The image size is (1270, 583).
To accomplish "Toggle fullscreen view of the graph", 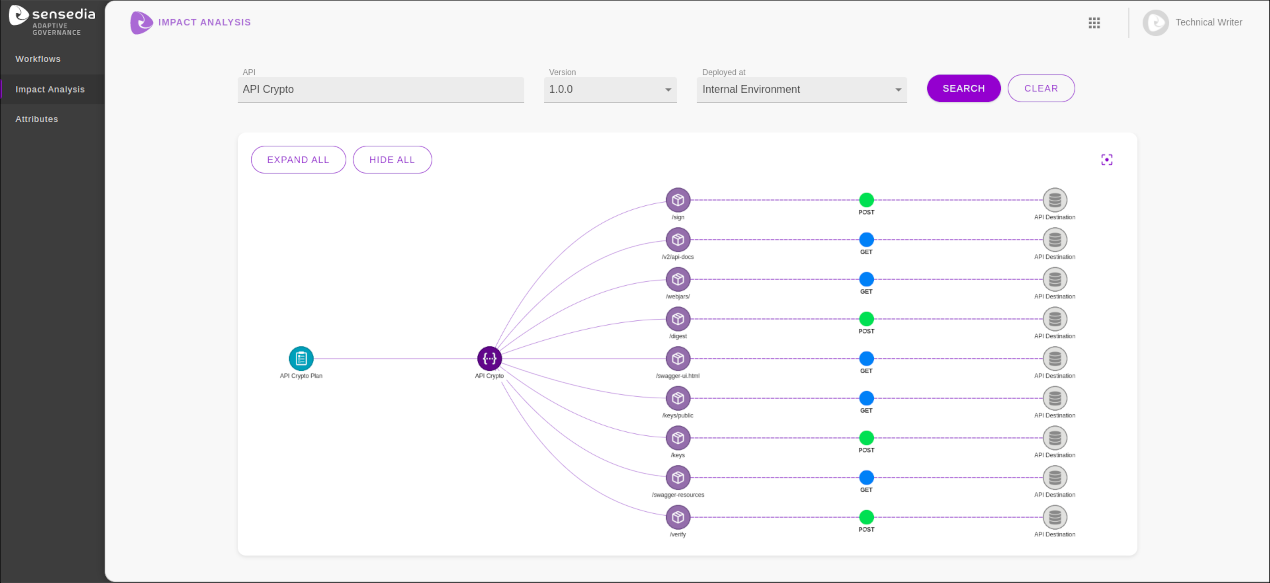I will (1107, 160).
